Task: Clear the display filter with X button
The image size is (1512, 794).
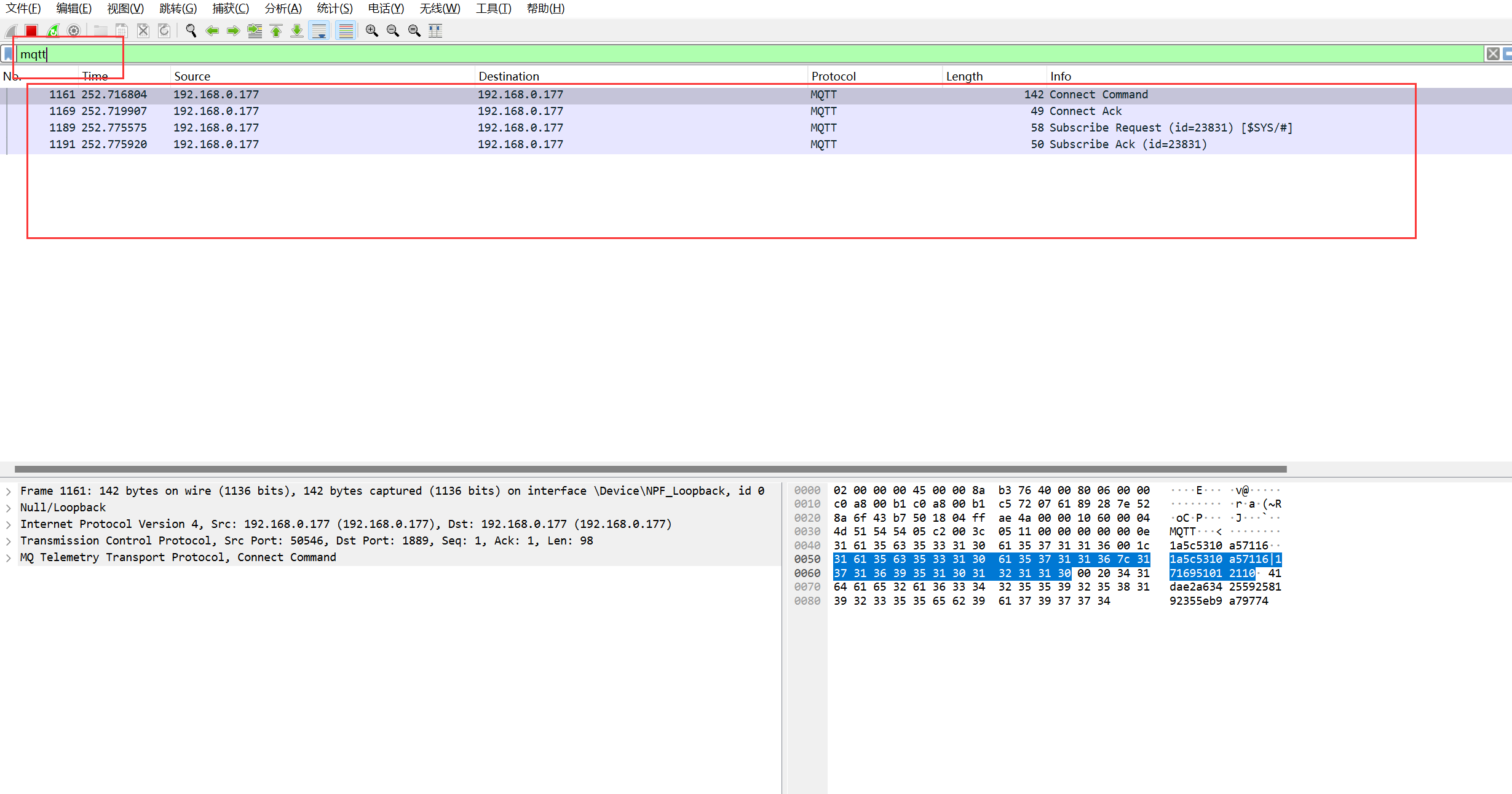Action: [1492, 54]
